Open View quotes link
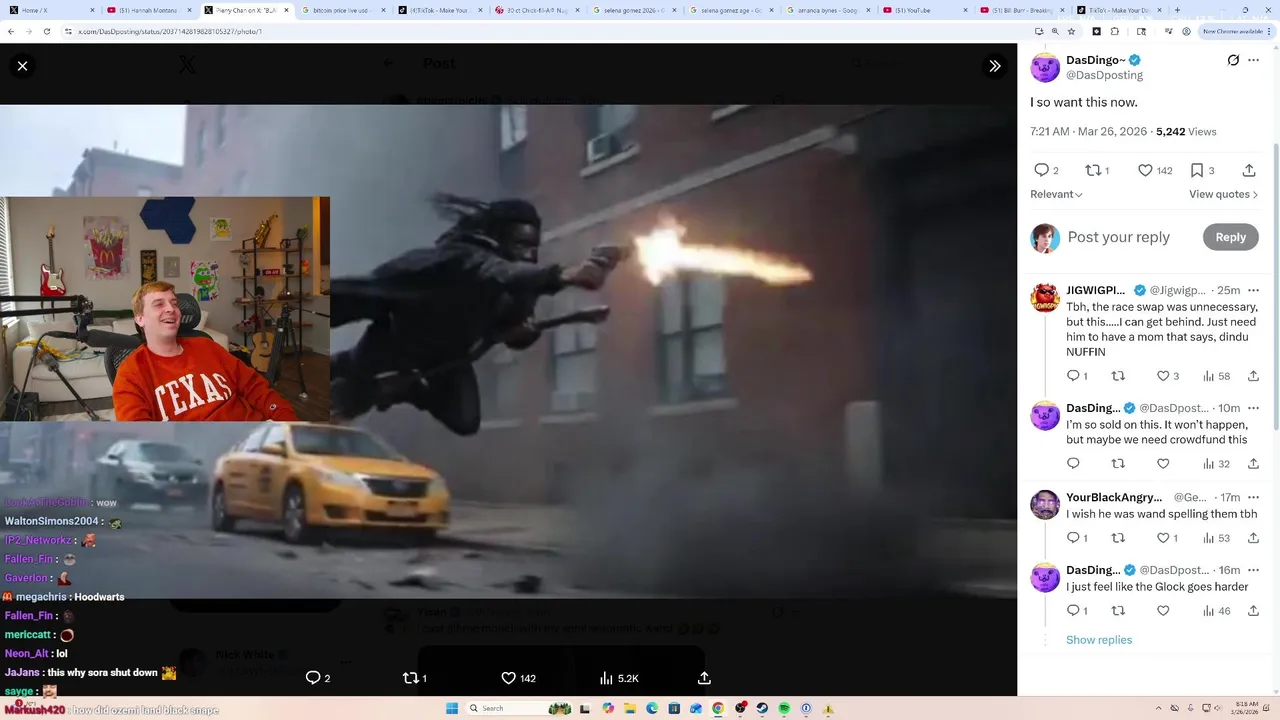 coord(1223,194)
